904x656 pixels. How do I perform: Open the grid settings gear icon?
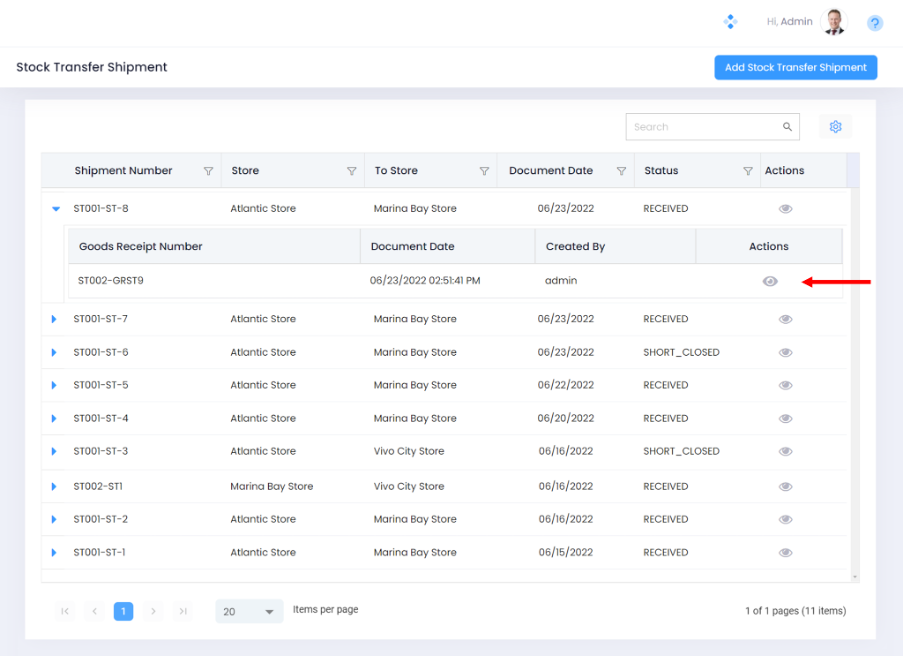point(835,127)
